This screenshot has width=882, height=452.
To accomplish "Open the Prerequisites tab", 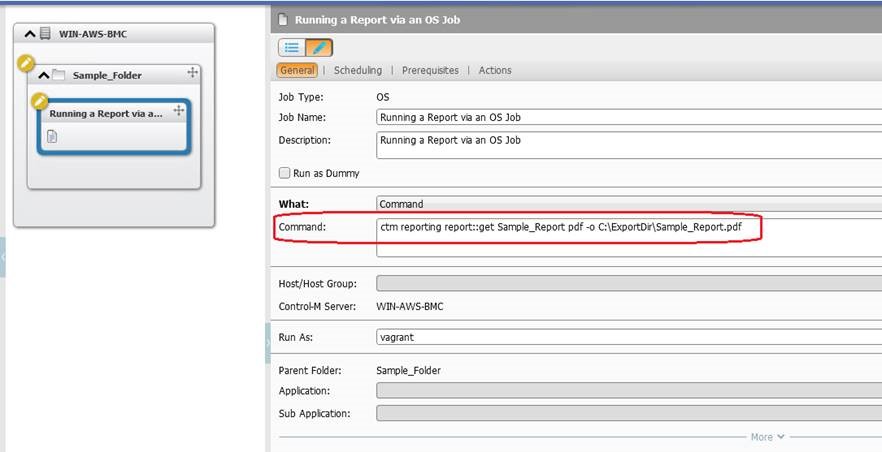I will (x=430, y=70).
